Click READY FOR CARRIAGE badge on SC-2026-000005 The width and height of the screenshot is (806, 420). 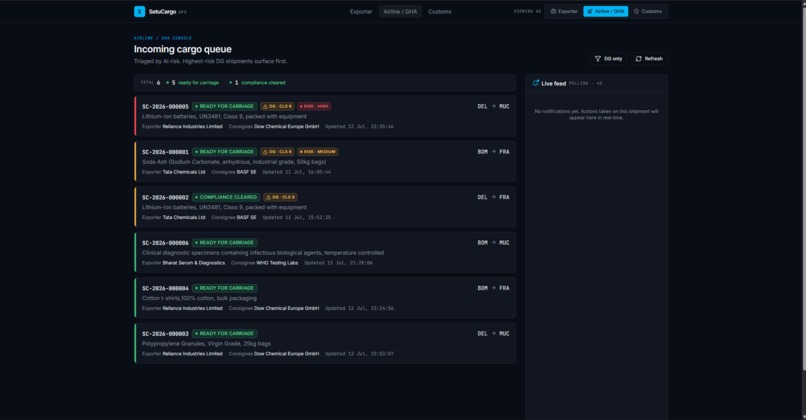(224, 106)
